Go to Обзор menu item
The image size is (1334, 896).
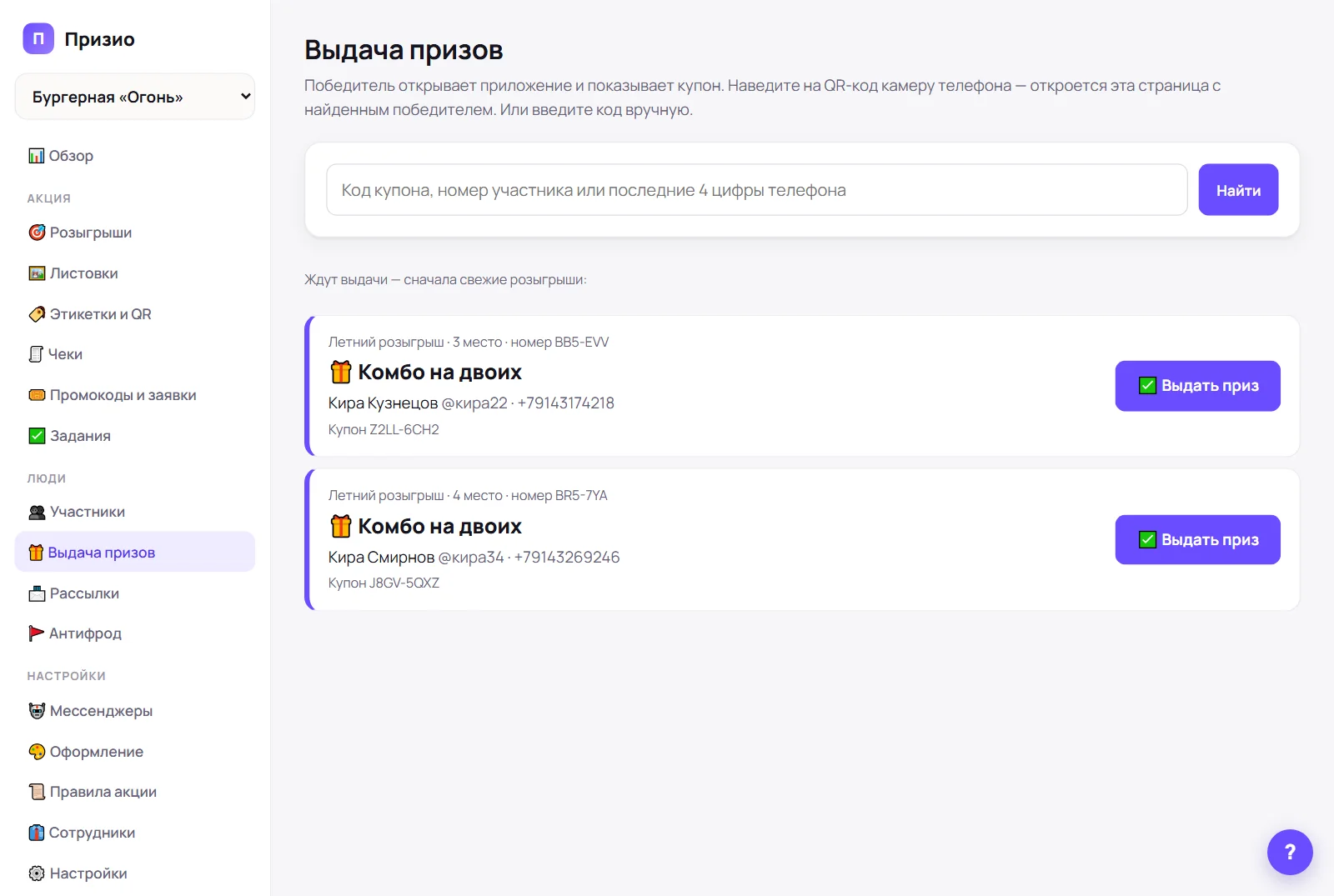(135, 156)
